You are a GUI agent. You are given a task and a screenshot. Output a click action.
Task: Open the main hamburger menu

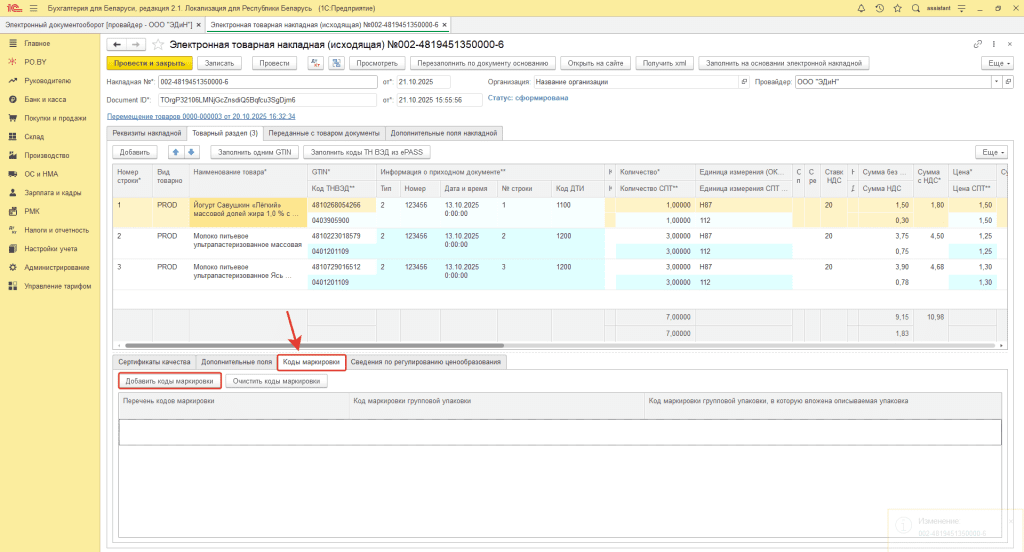(x=33, y=8)
